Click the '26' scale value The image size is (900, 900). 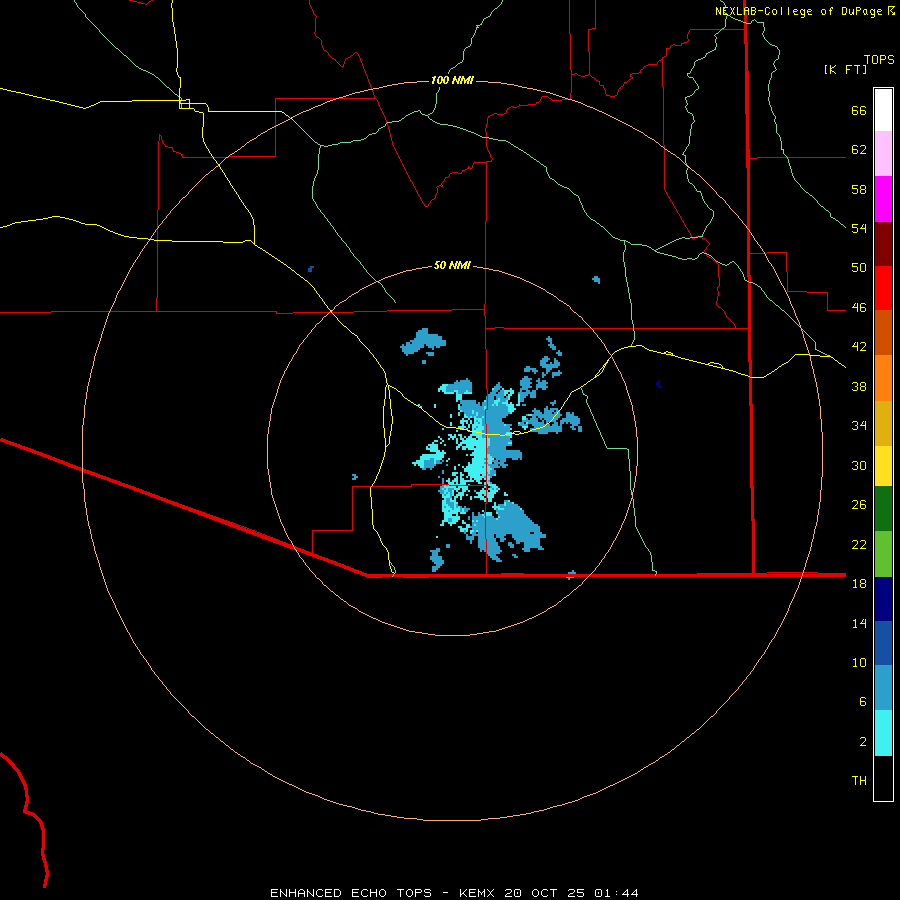[859, 505]
